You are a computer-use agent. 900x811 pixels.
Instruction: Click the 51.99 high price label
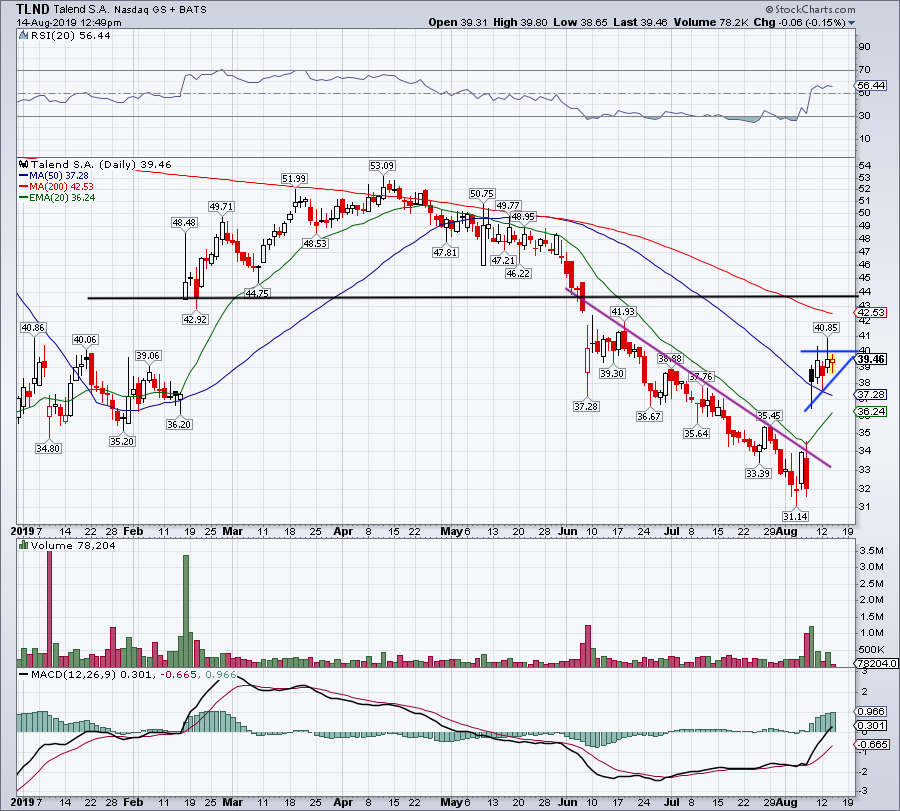(294, 179)
